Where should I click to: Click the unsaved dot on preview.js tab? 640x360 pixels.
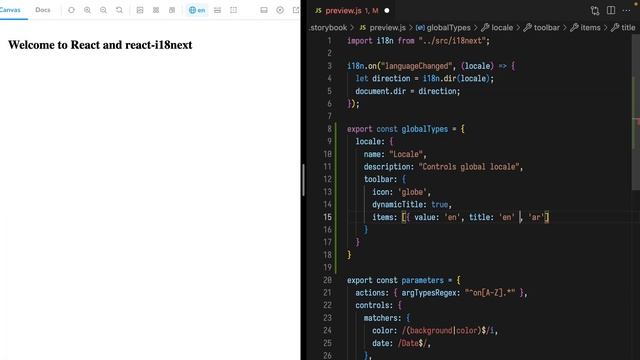click(387, 11)
